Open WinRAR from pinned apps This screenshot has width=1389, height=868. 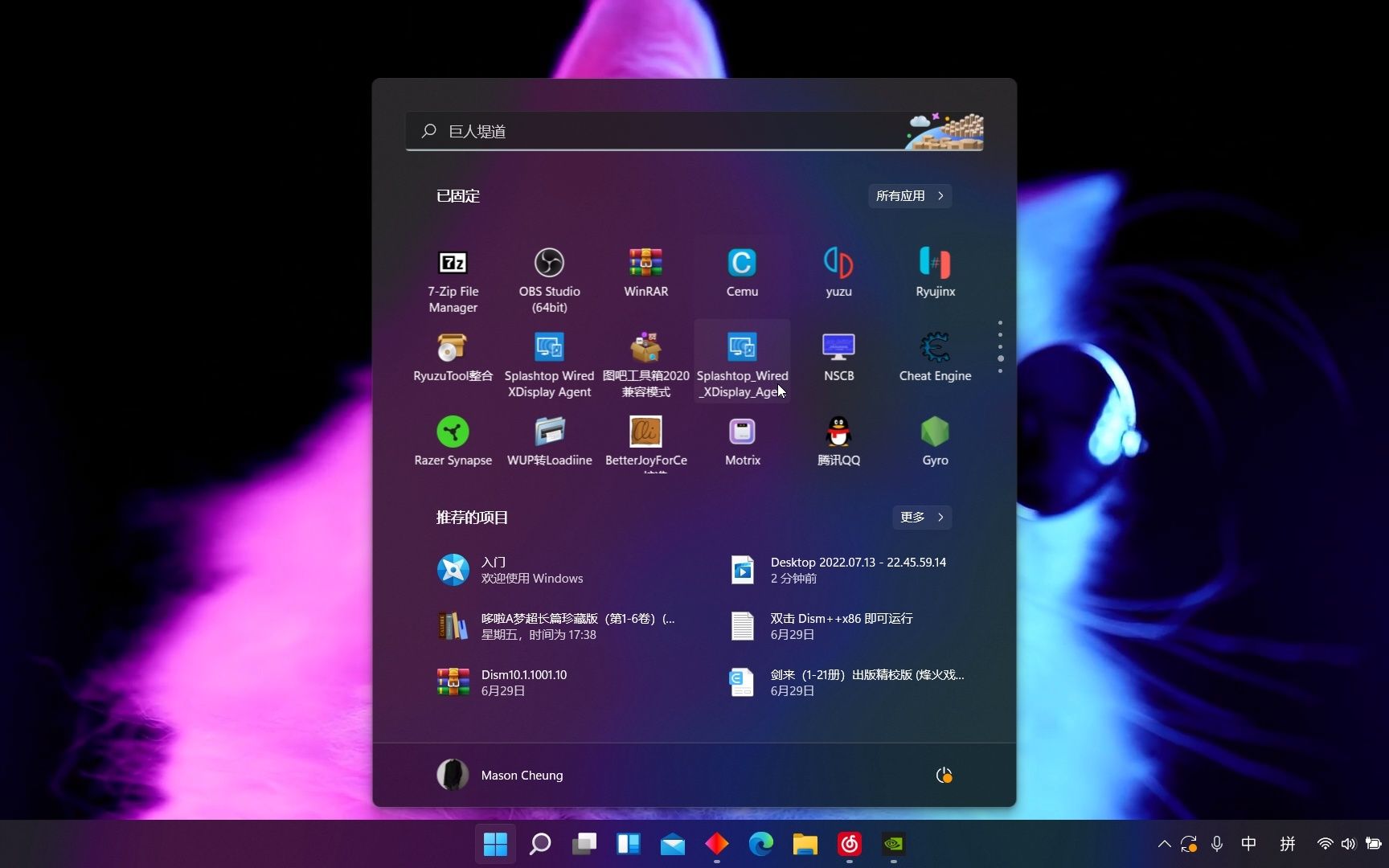(645, 273)
